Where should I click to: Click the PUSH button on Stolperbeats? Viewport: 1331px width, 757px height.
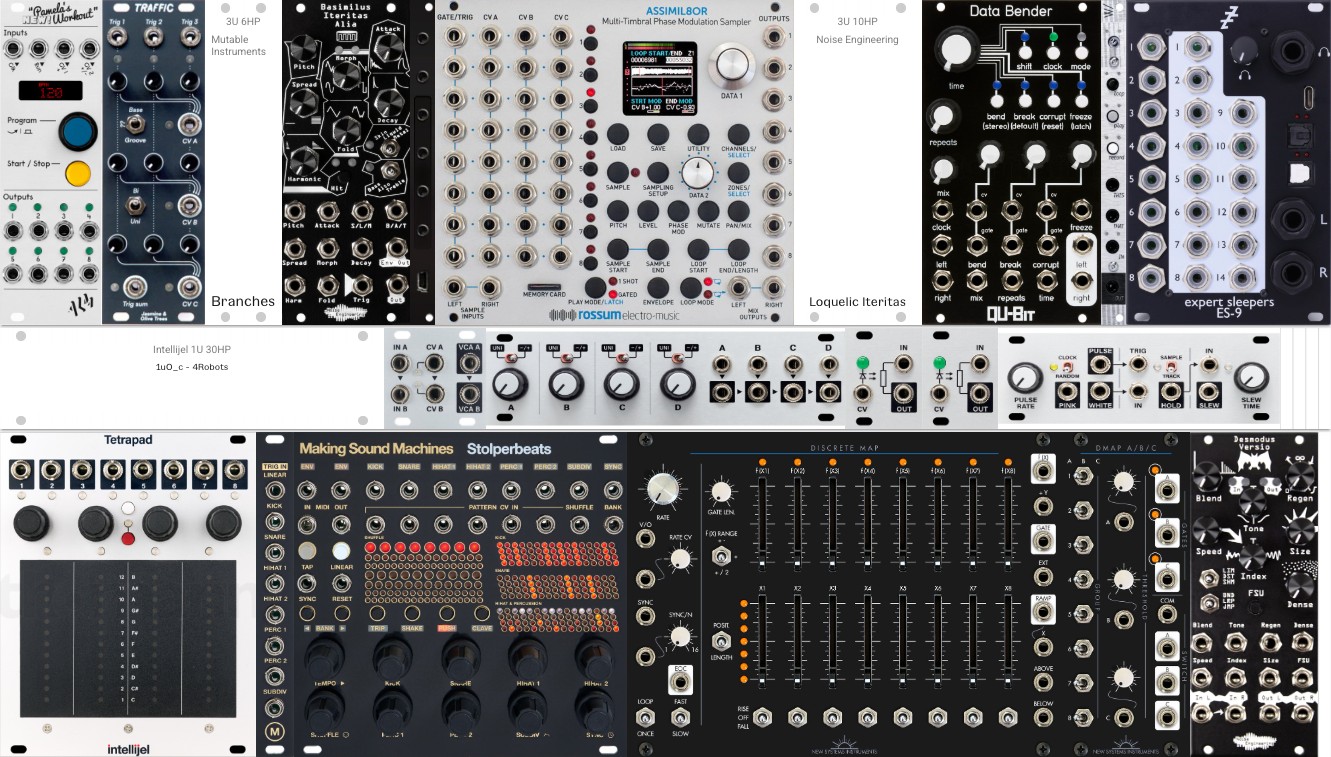click(x=449, y=614)
